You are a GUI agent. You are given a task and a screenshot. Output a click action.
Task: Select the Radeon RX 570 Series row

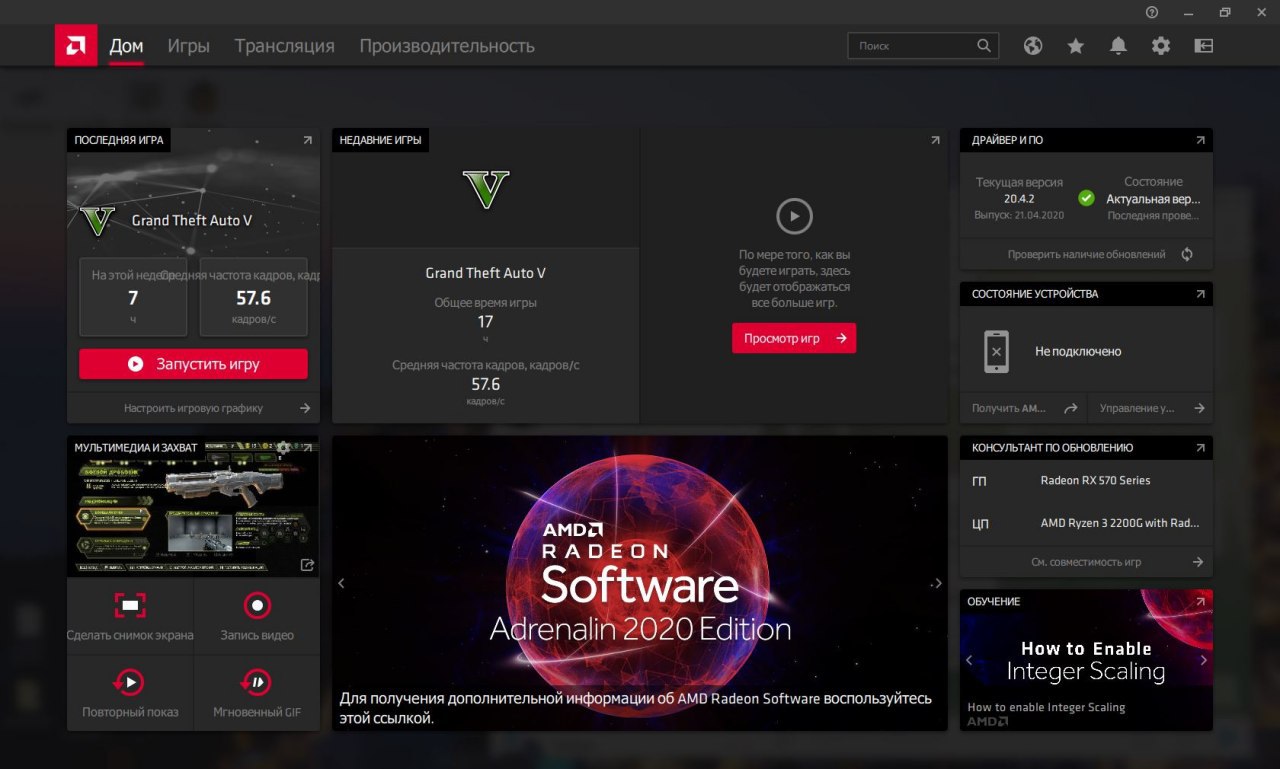(x=1086, y=480)
